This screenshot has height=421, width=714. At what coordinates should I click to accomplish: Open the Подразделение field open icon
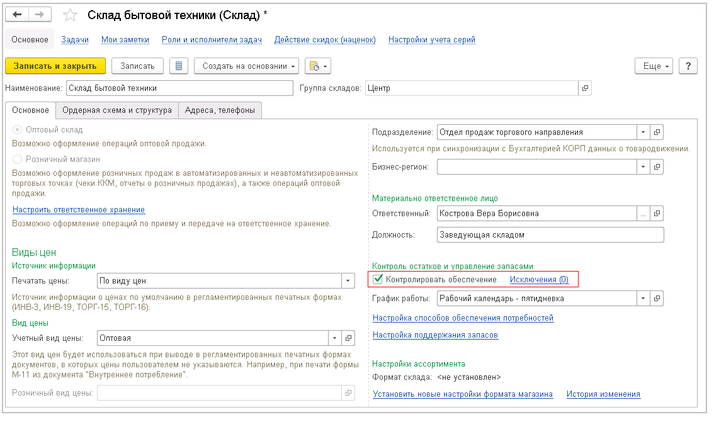[x=657, y=132]
